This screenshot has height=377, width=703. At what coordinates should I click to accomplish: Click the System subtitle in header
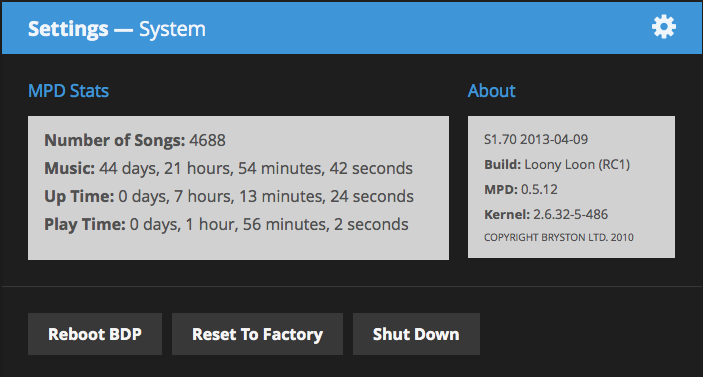click(x=172, y=29)
